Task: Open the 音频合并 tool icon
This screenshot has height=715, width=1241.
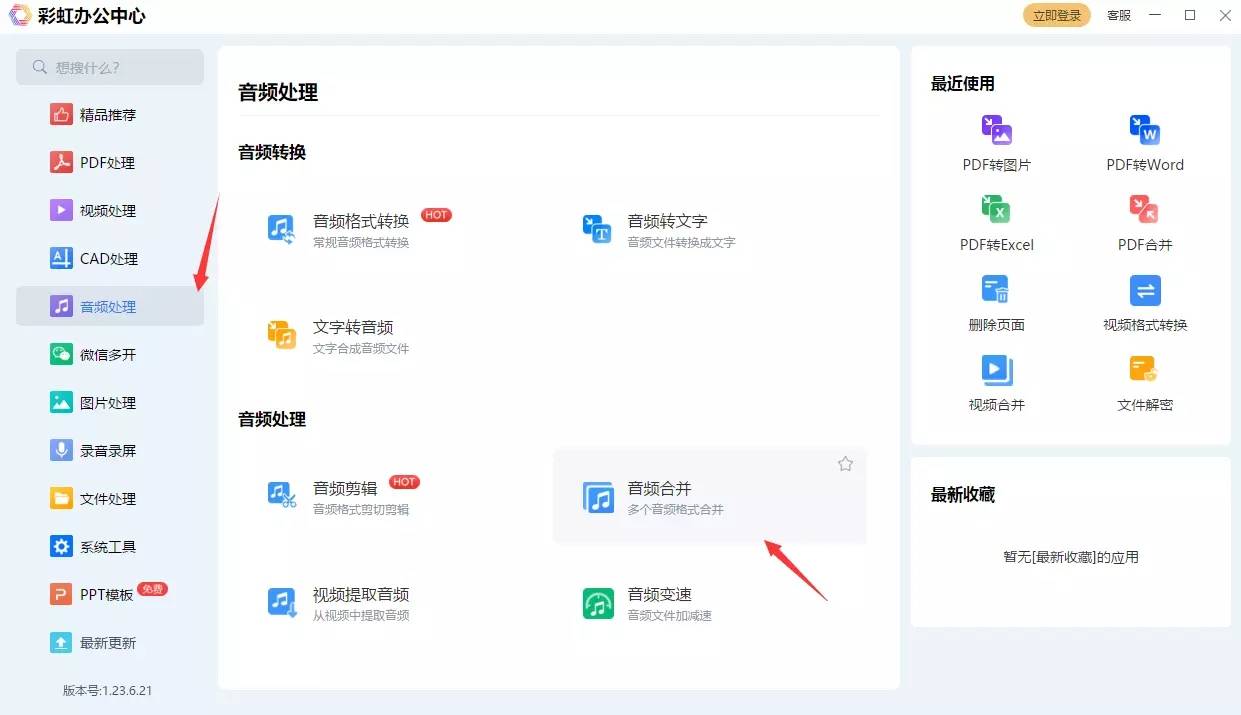Action: [x=597, y=497]
